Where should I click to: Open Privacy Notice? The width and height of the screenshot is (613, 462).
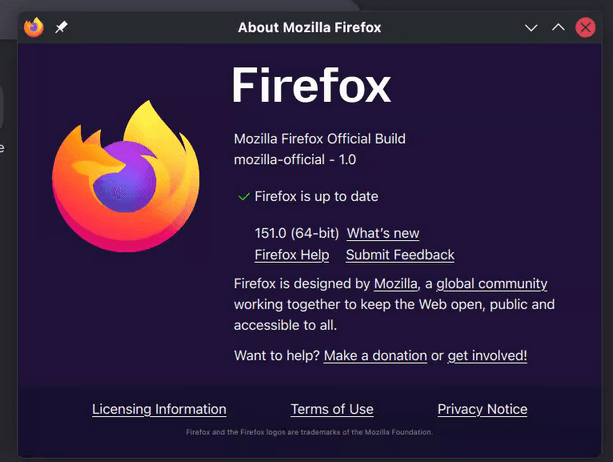(482, 409)
